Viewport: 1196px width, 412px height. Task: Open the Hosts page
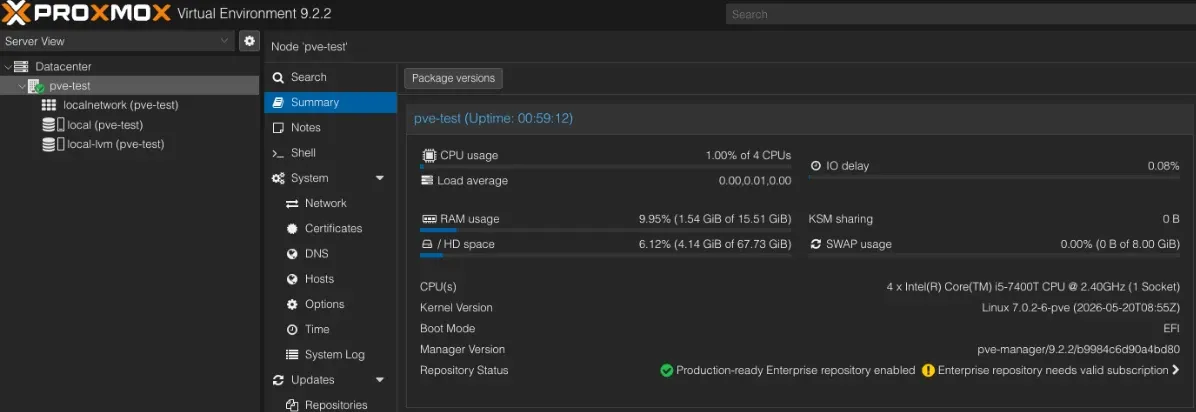(330, 279)
